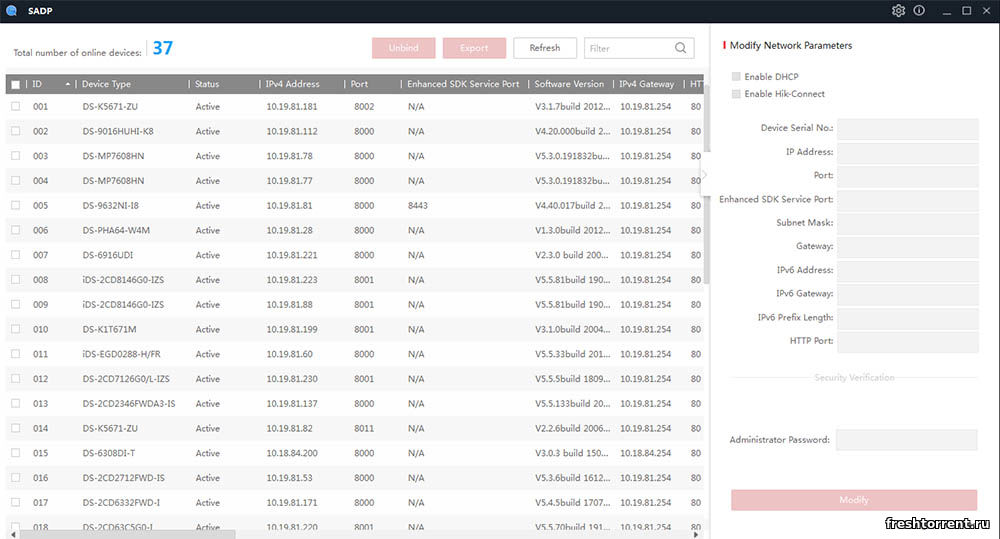Click the Device Serial No. field
This screenshot has width=1000, height=539.
[x=908, y=128]
